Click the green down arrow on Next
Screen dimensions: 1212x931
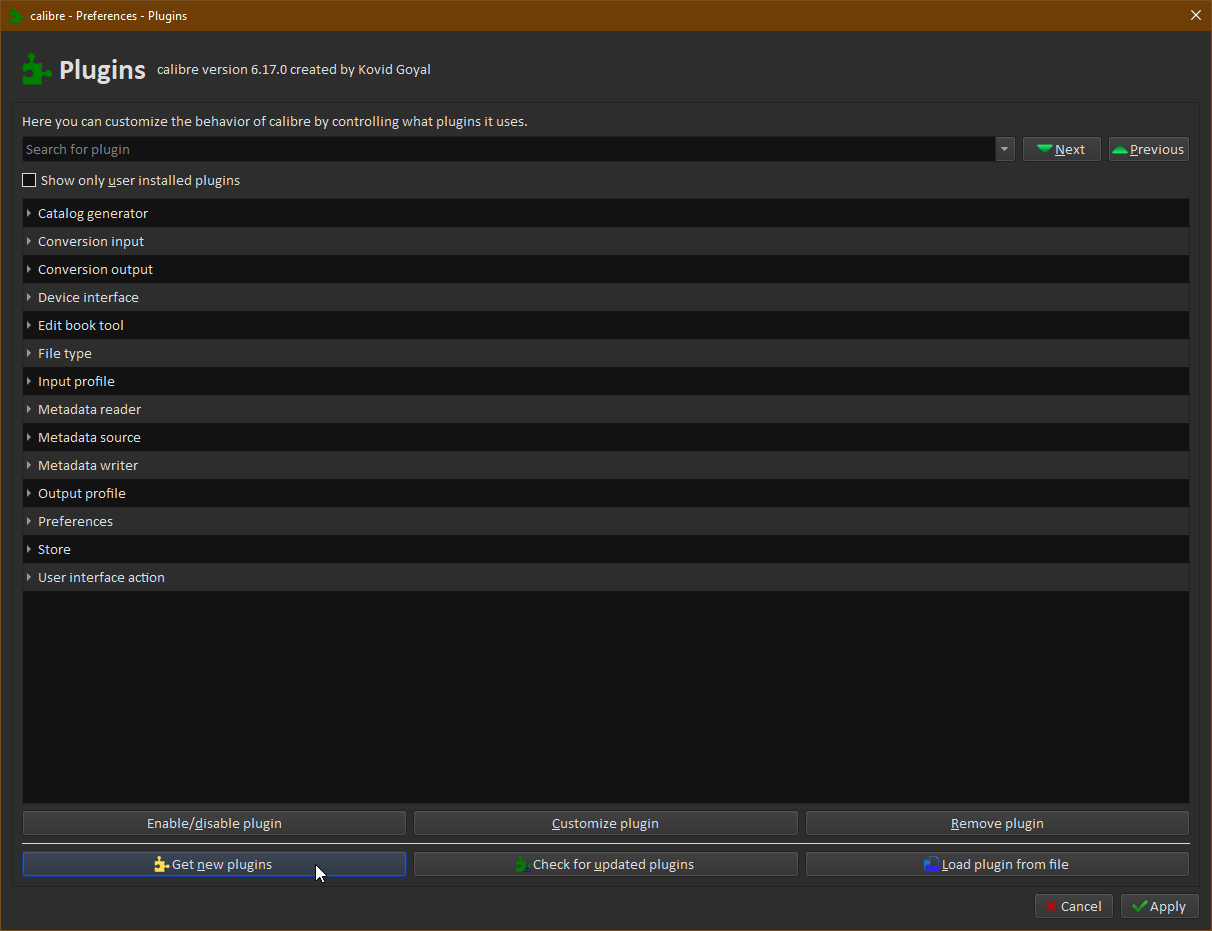tap(1044, 150)
